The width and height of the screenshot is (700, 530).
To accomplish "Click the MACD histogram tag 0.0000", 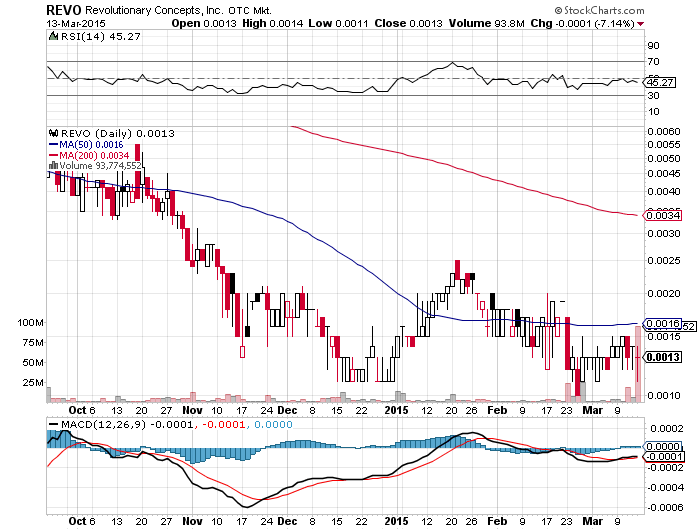I will pyautogui.click(x=662, y=446).
